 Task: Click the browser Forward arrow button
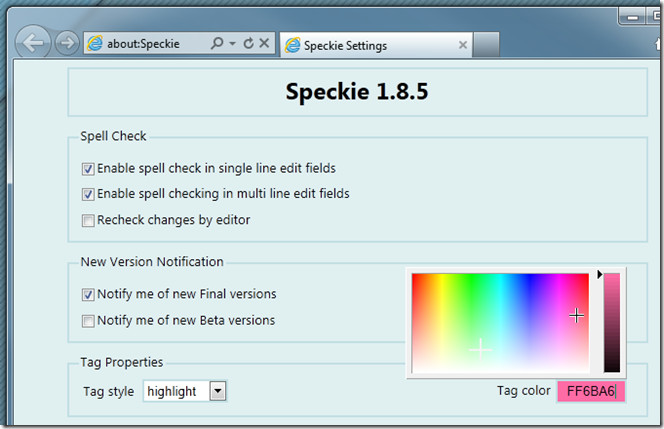pyautogui.click(x=67, y=43)
